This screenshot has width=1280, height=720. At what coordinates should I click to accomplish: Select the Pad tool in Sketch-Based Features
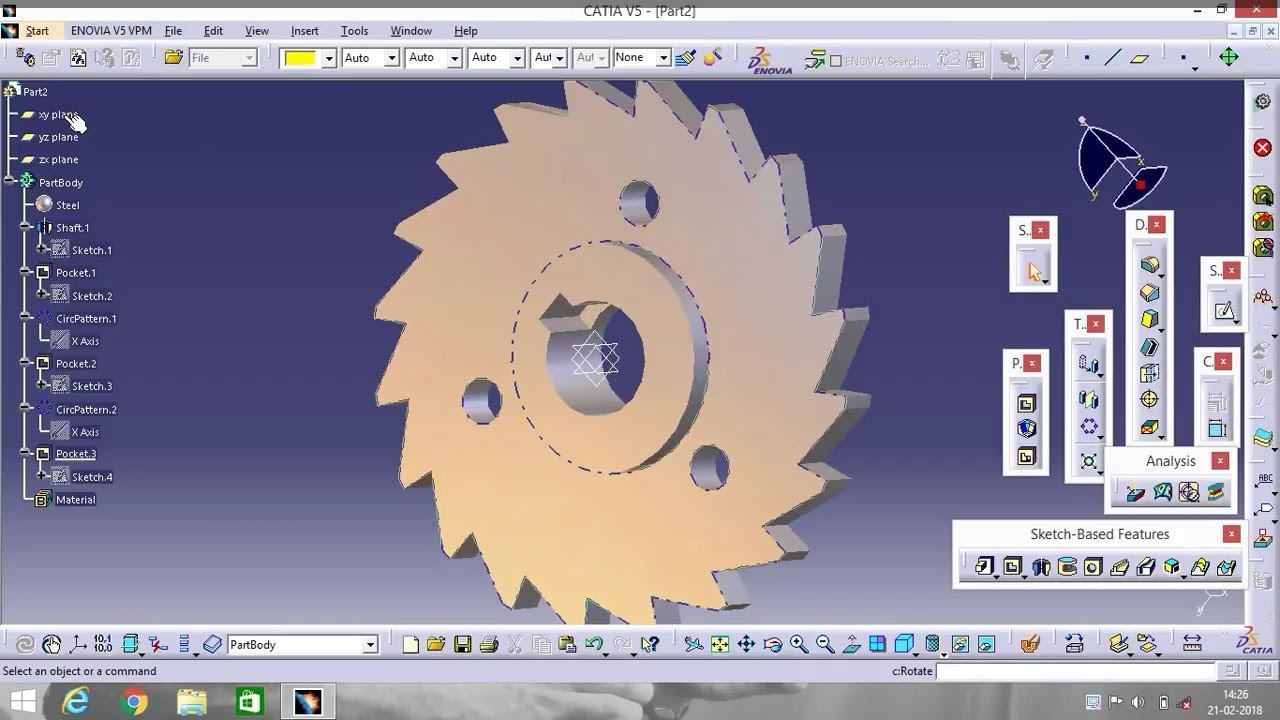point(984,567)
